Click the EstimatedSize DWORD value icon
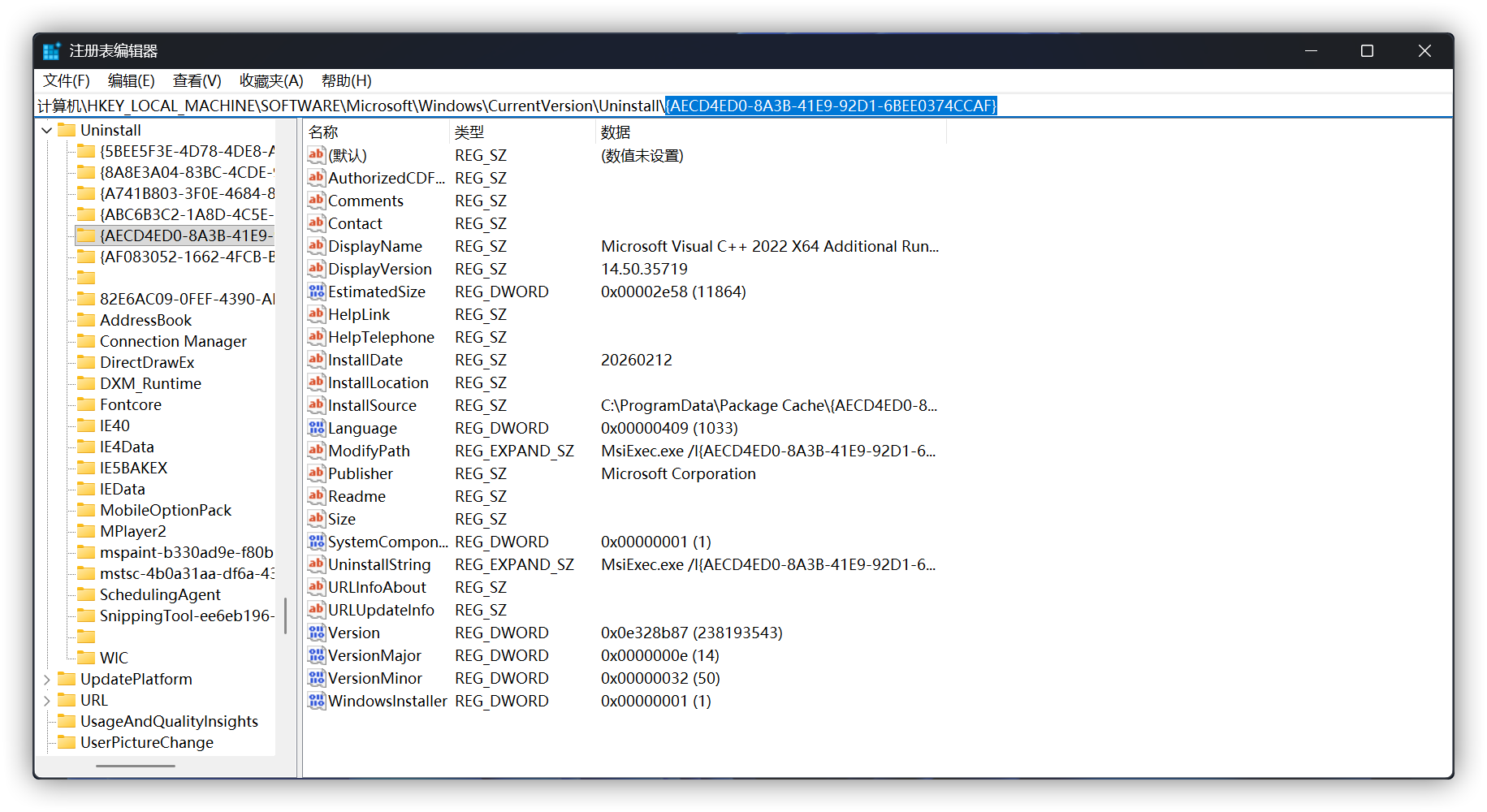 tap(316, 292)
